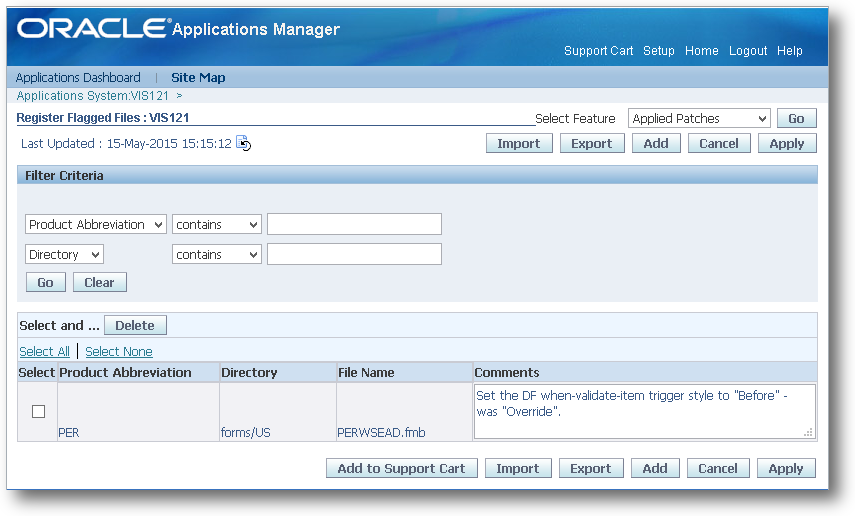Click the Oracle Applications Manager logo

click(x=178, y=28)
